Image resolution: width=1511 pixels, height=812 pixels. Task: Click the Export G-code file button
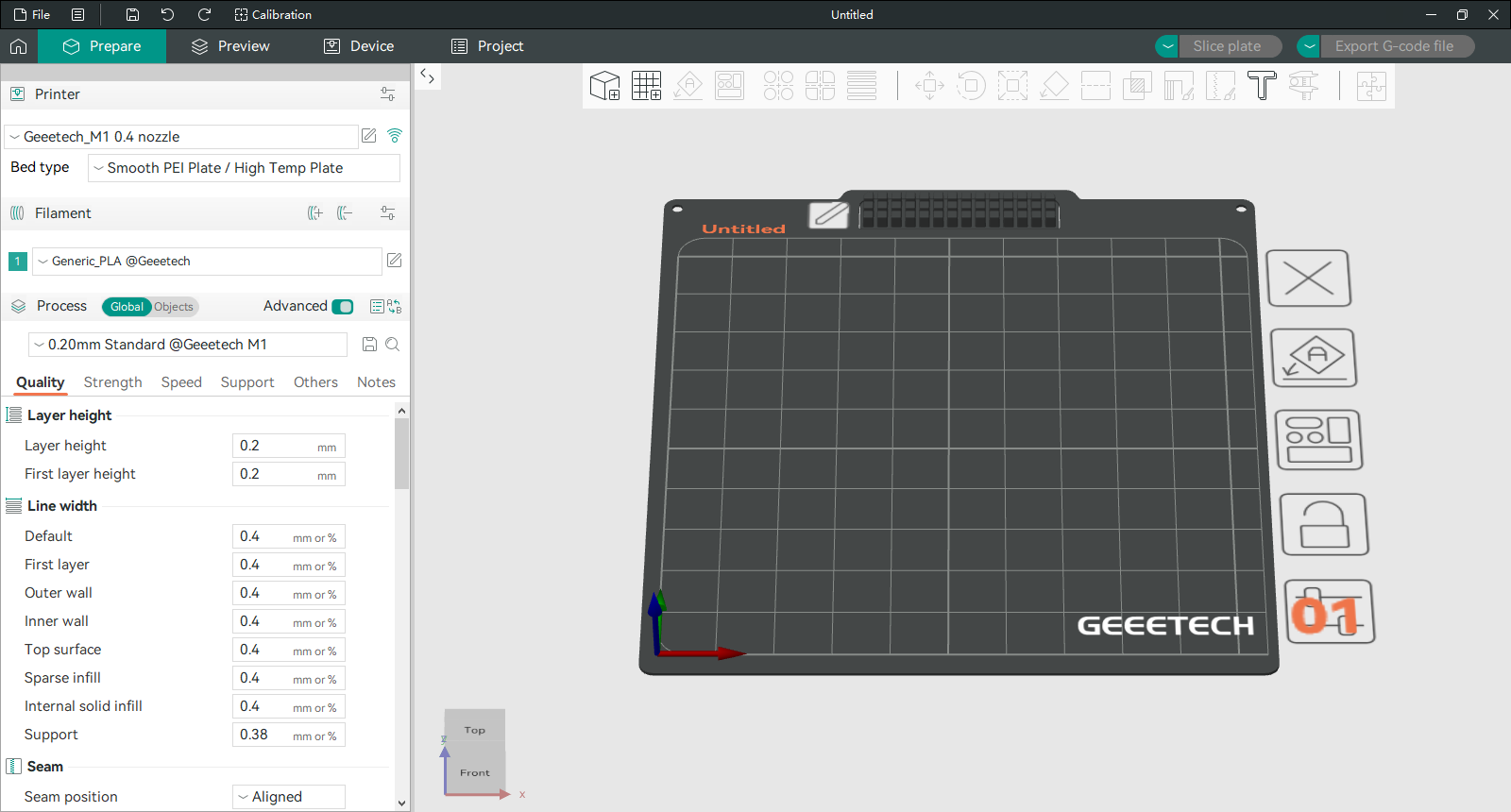(1398, 46)
